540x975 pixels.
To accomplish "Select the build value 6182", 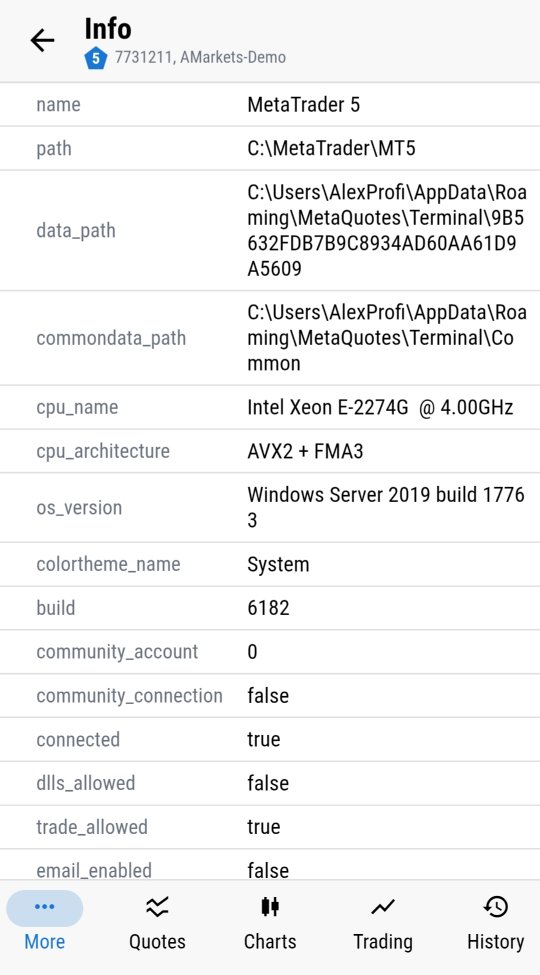I will 268,608.
